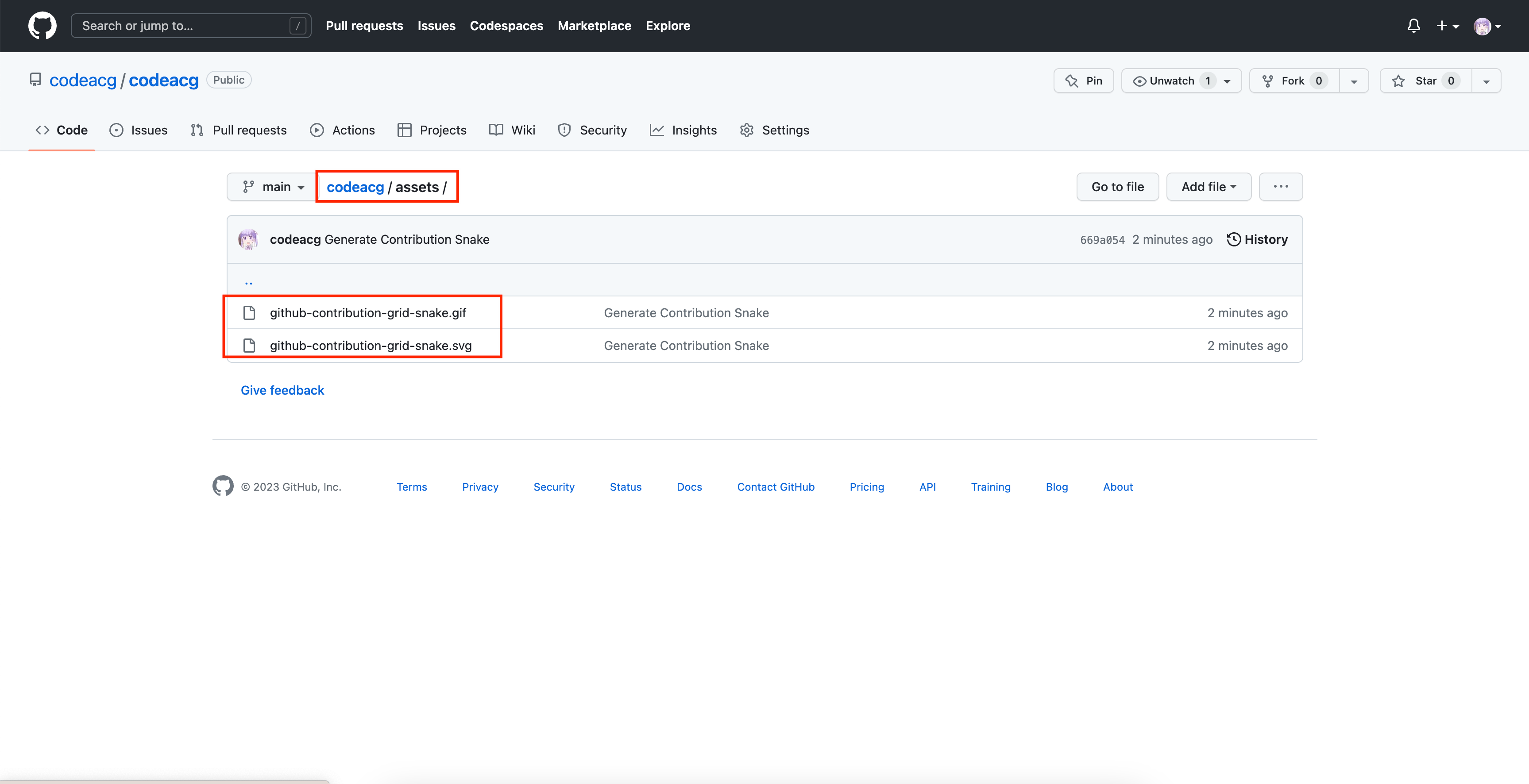Open the main branch selector
Screen dimensions: 1529x784
(x=272, y=187)
